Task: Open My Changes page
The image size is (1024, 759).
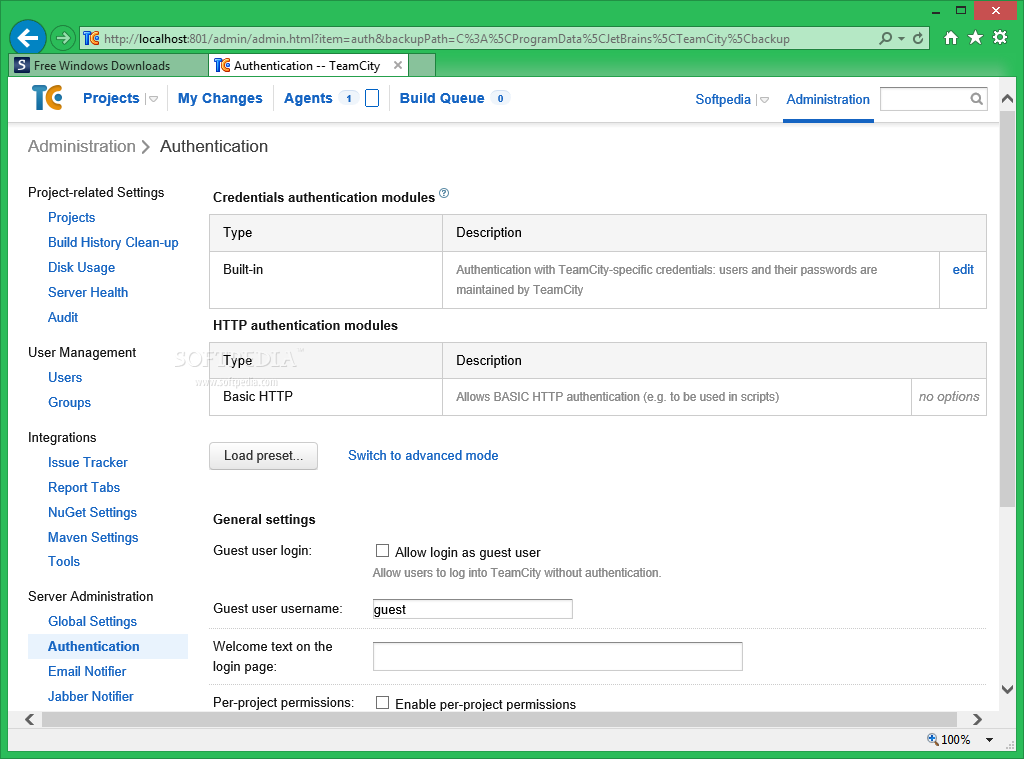Action: [220, 98]
